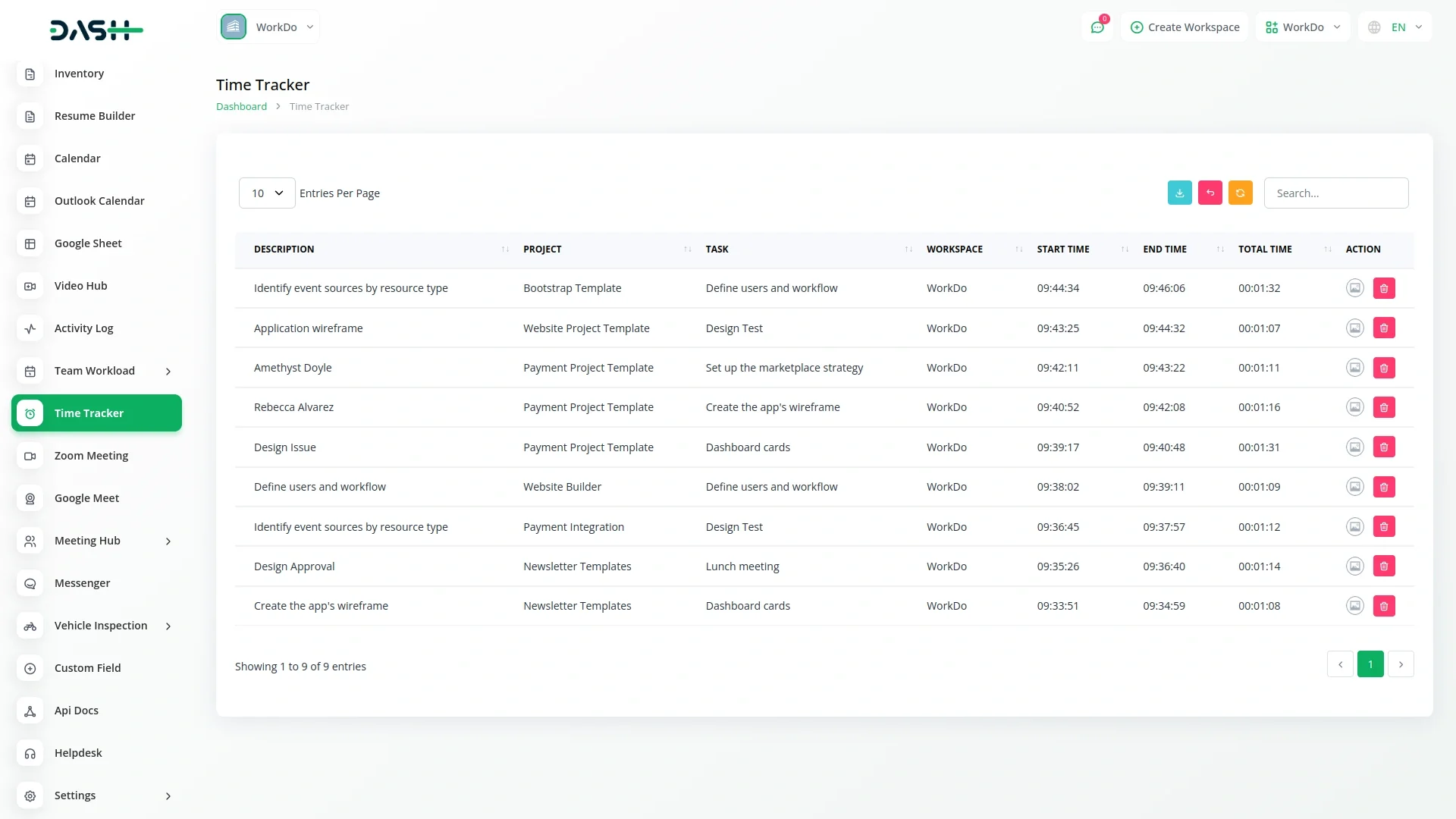Open Zoom Meeting in the sidebar
Image resolution: width=1456 pixels, height=819 pixels.
[91, 456]
